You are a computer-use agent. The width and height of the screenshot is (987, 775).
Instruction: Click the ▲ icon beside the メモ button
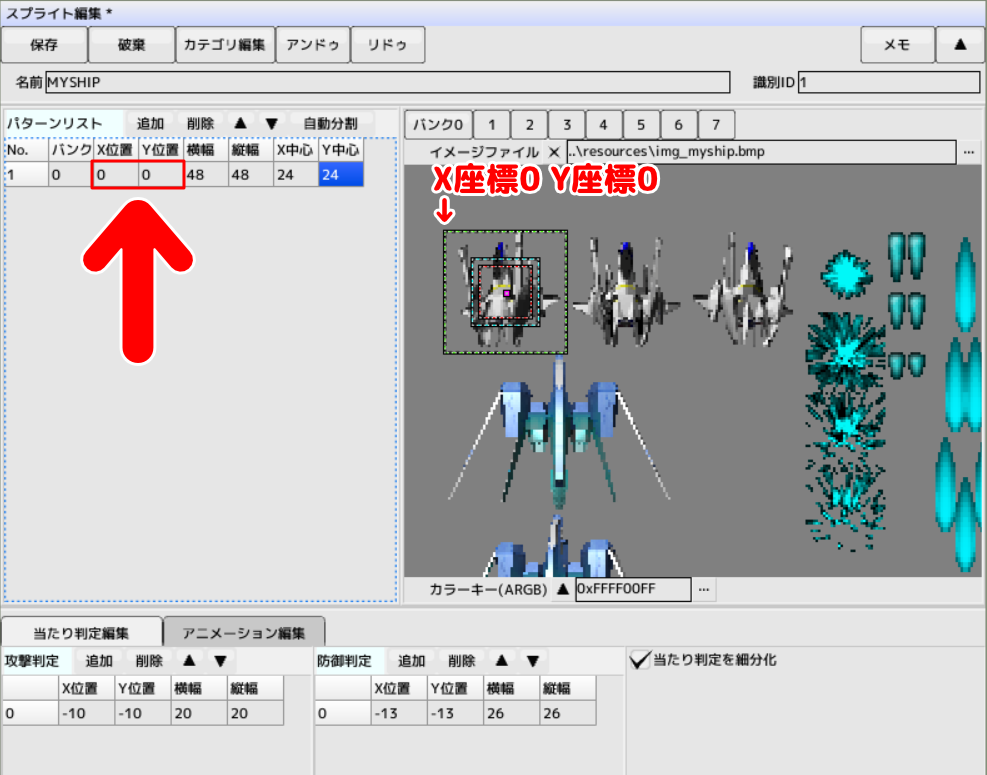coord(958,44)
